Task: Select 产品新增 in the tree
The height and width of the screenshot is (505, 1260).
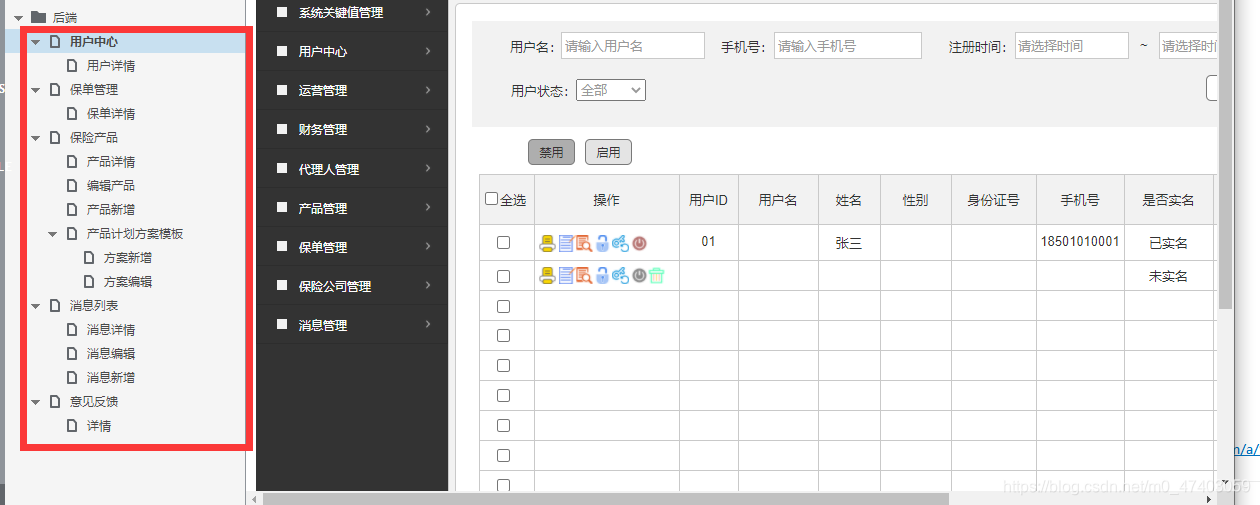Action: 110,210
